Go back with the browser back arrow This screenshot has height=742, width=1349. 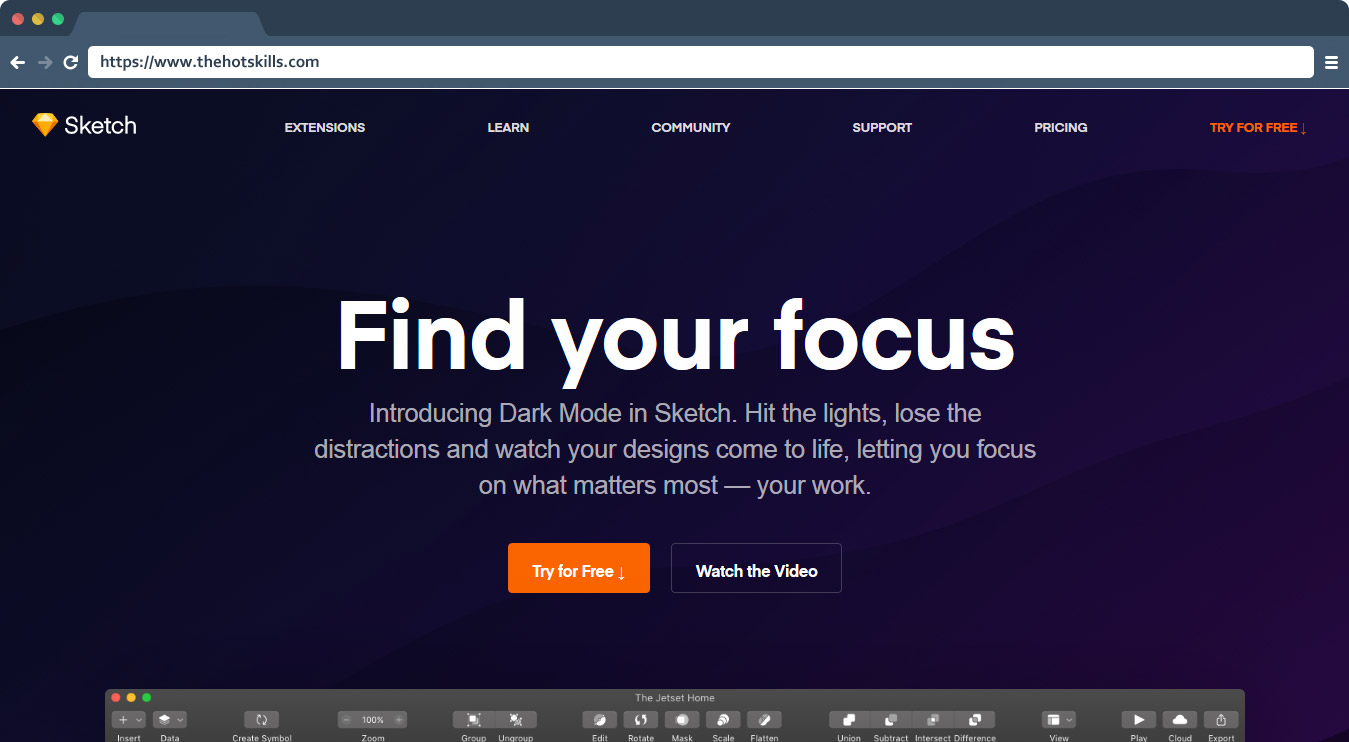(x=17, y=62)
